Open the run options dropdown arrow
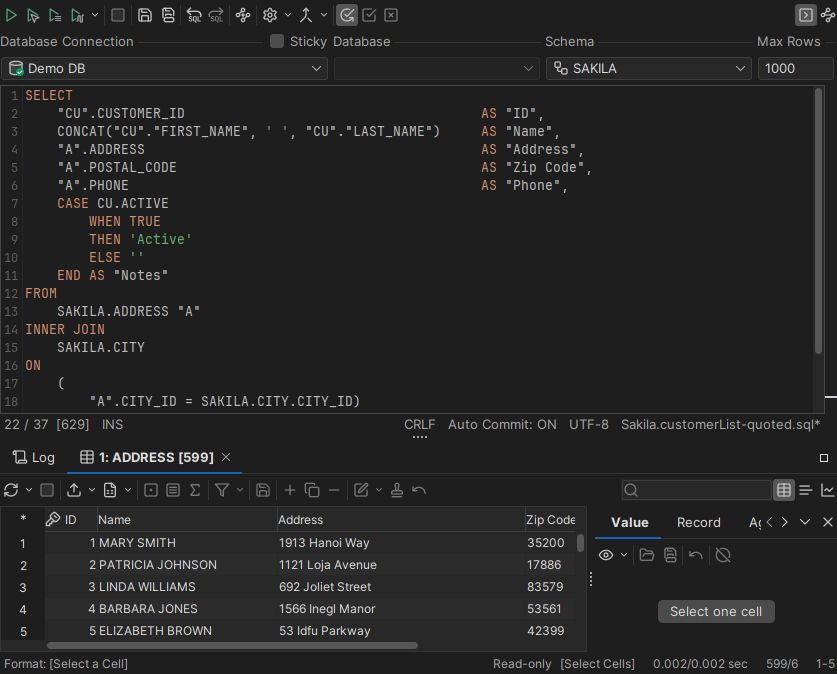Viewport: 837px width, 674px height. pyautogui.click(x=95, y=15)
